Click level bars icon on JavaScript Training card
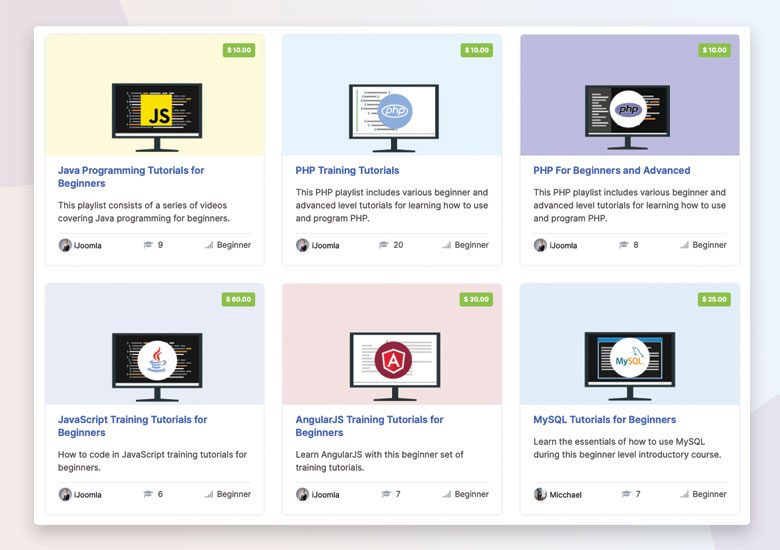 click(x=209, y=494)
